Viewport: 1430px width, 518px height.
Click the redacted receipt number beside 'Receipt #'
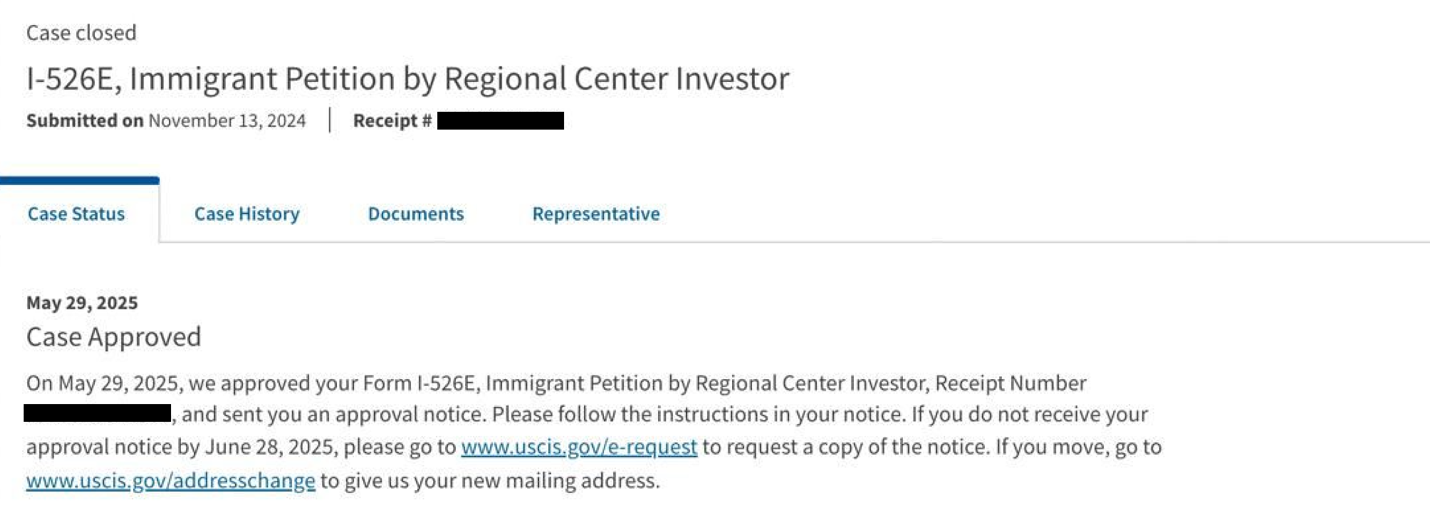(500, 121)
